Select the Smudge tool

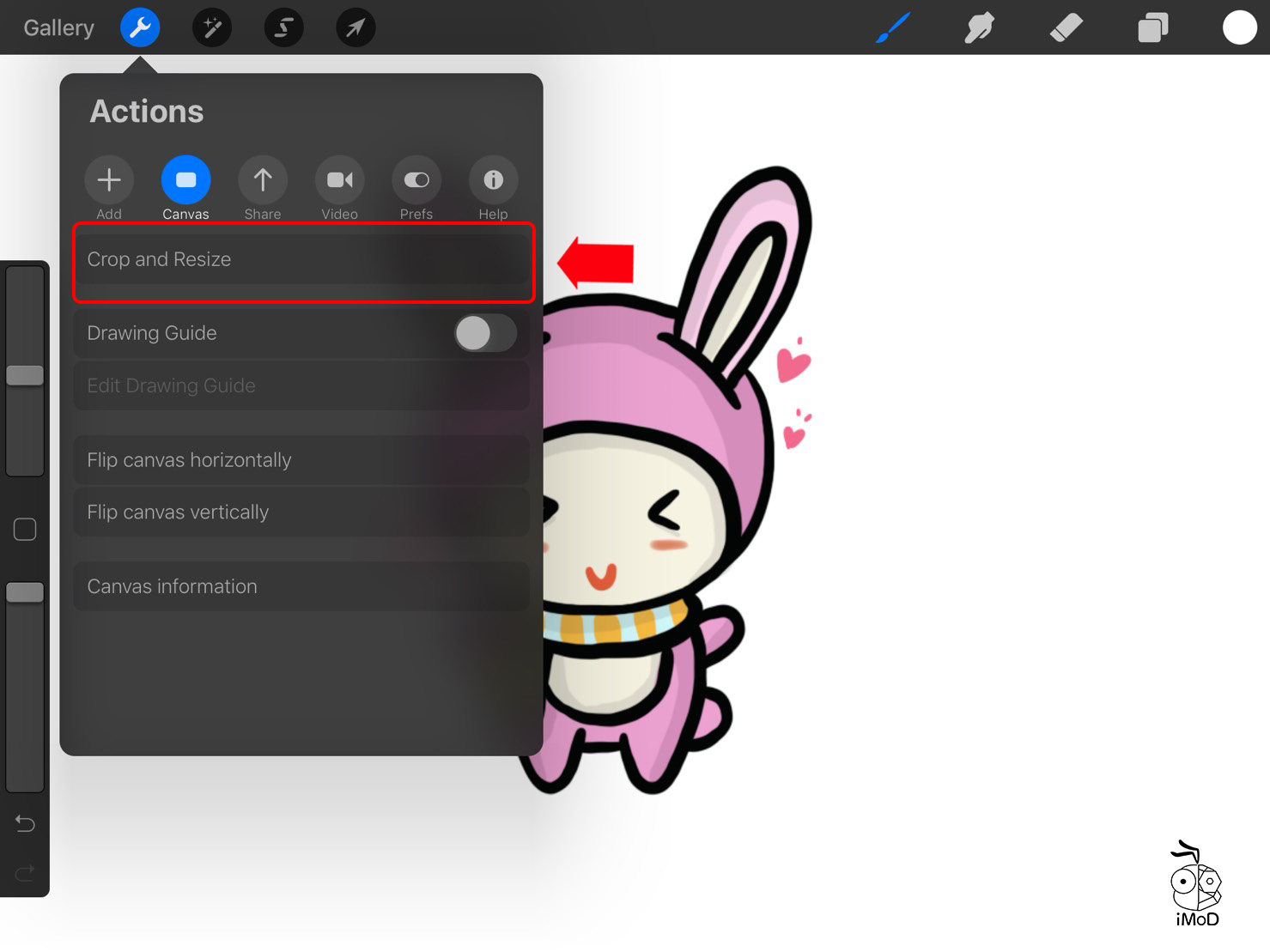point(979,28)
